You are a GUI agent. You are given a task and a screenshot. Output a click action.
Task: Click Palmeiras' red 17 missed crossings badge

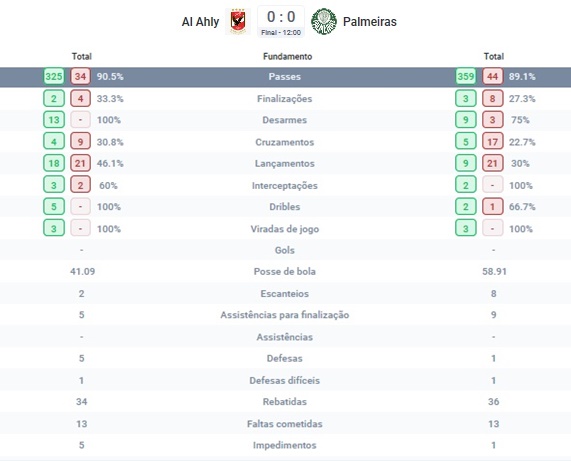click(493, 142)
